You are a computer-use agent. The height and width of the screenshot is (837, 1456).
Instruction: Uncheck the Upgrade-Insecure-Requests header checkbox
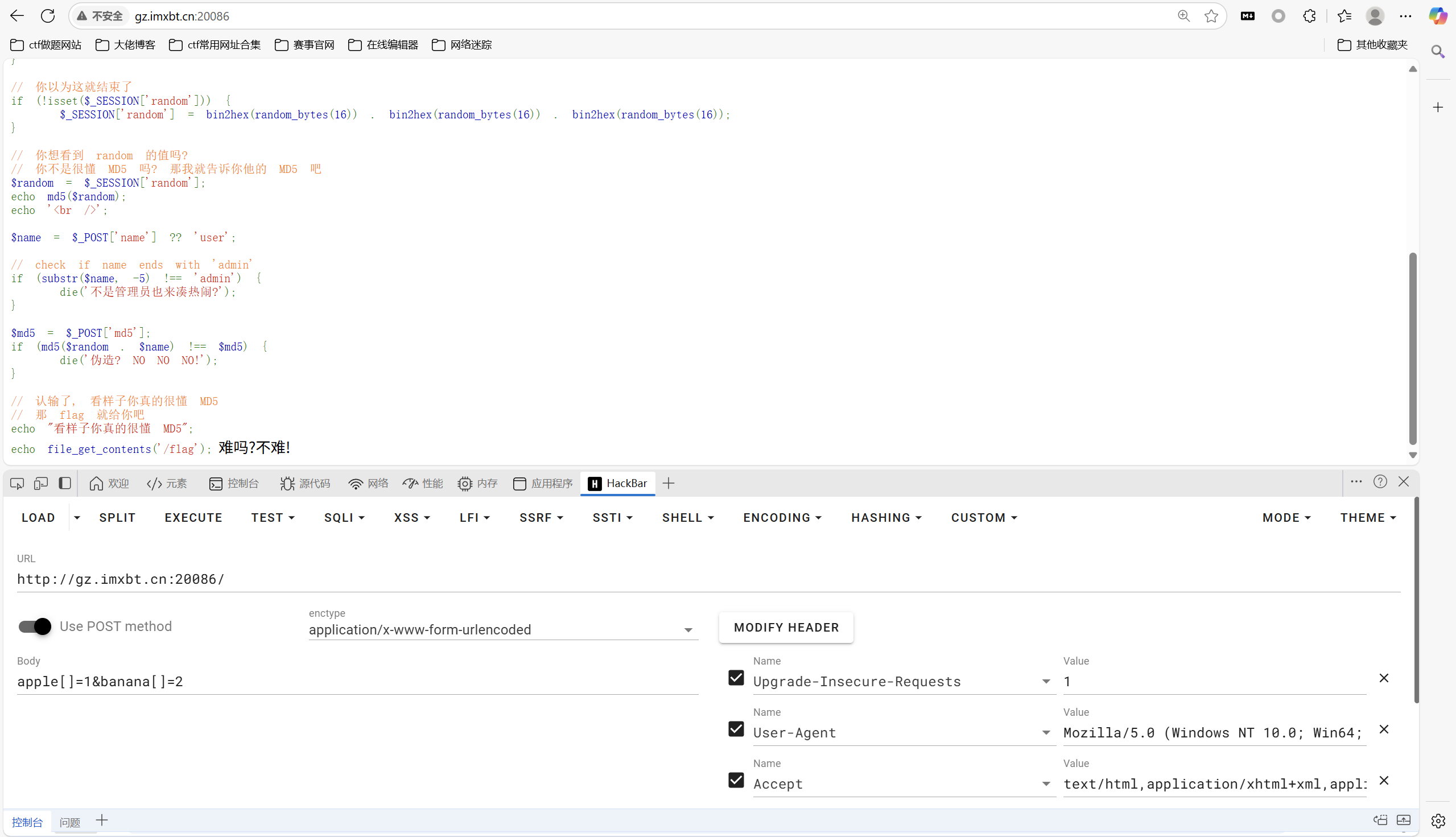click(736, 678)
